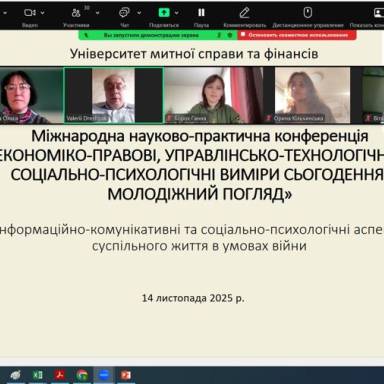This screenshot has height=384, width=384.
Task: Open the Chat icon
Action: click(124, 13)
